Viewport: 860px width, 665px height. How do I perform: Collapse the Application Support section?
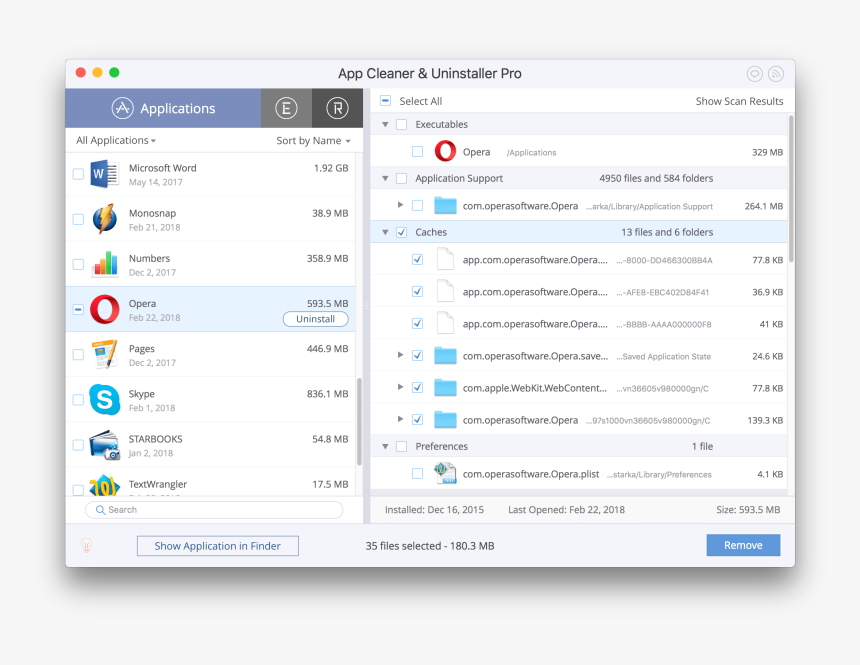coord(385,179)
